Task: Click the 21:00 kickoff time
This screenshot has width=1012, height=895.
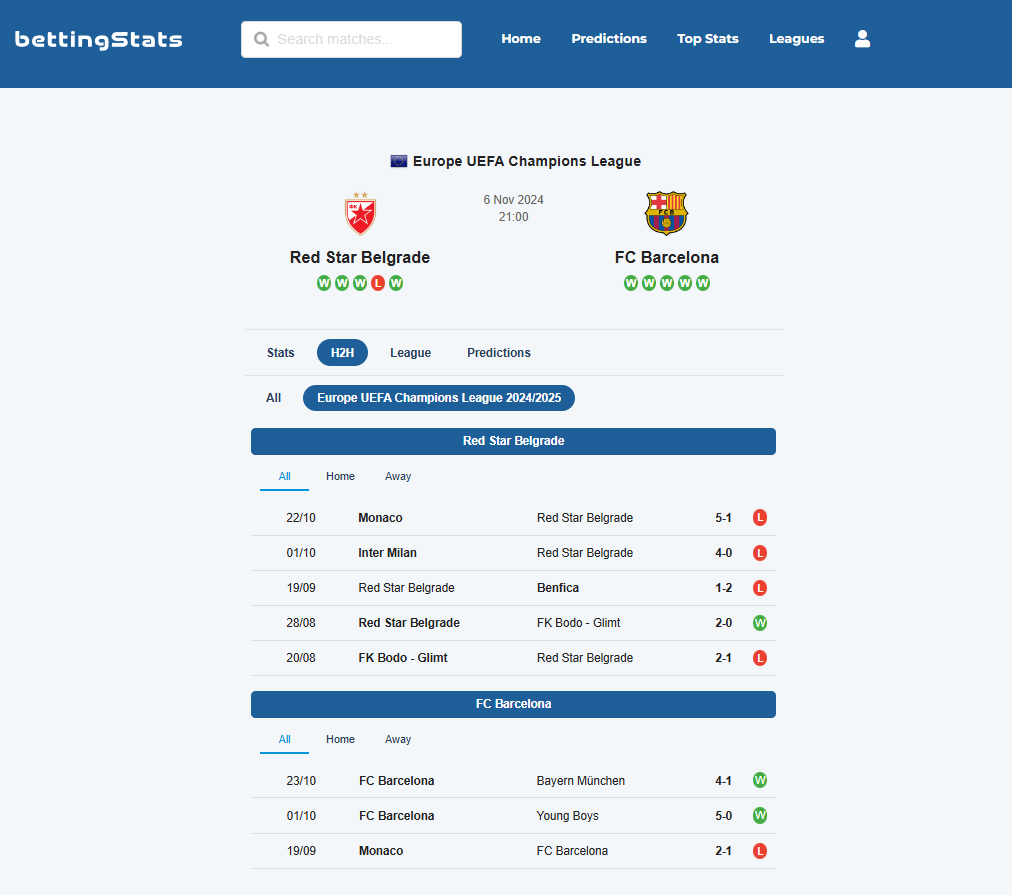Action: point(514,217)
